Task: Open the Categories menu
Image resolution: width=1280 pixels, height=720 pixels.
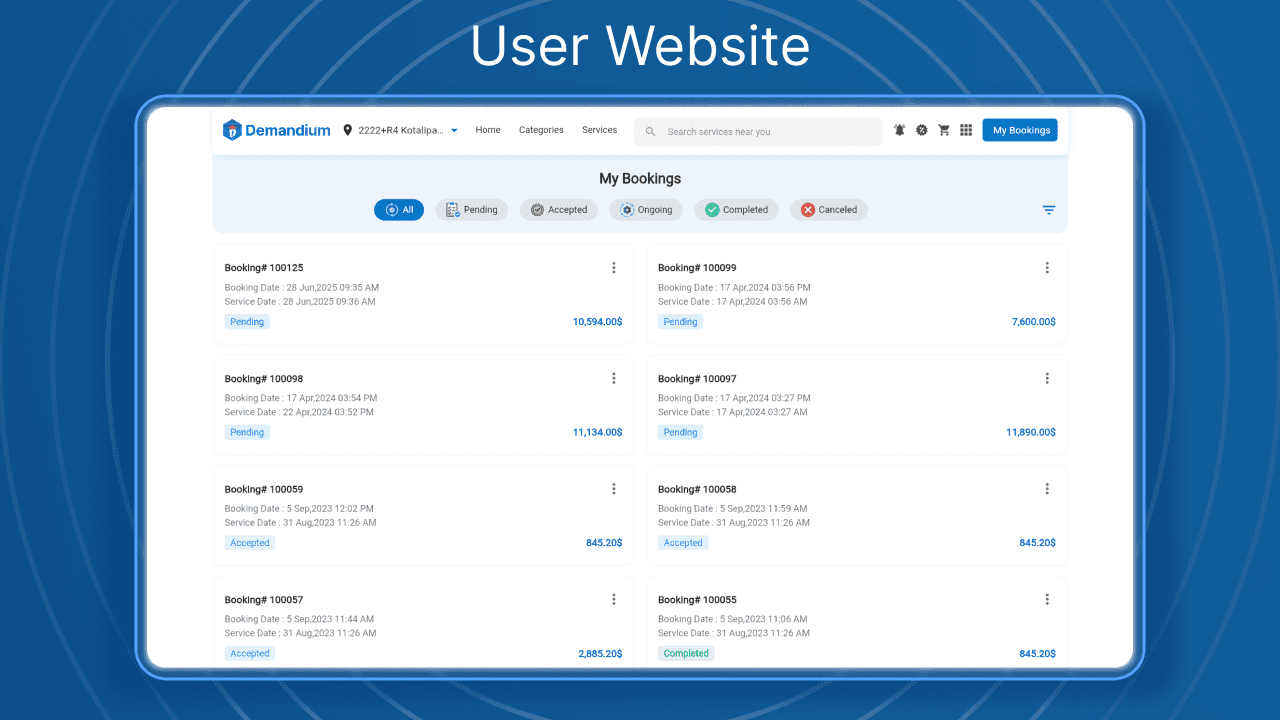Action: click(x=541, y=130)
